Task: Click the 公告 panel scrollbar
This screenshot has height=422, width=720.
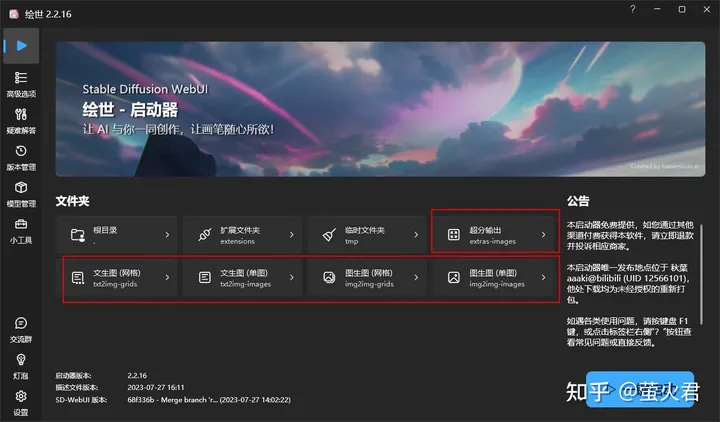Action: [x=701, y=274]
